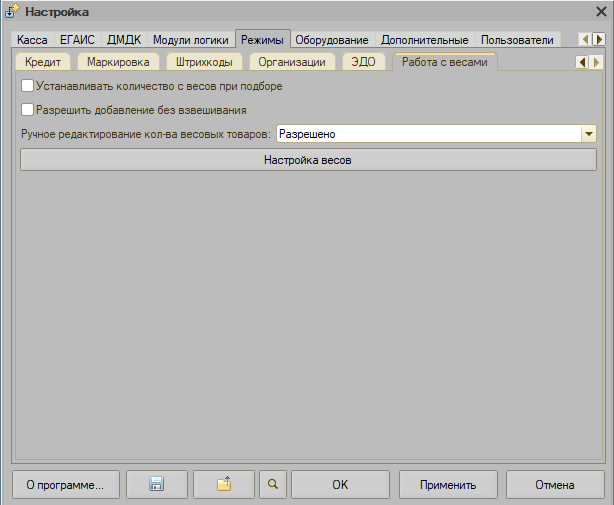Enable 'Устанавливать количество с весов при подборе' checkbox

(x=28, y=87)
